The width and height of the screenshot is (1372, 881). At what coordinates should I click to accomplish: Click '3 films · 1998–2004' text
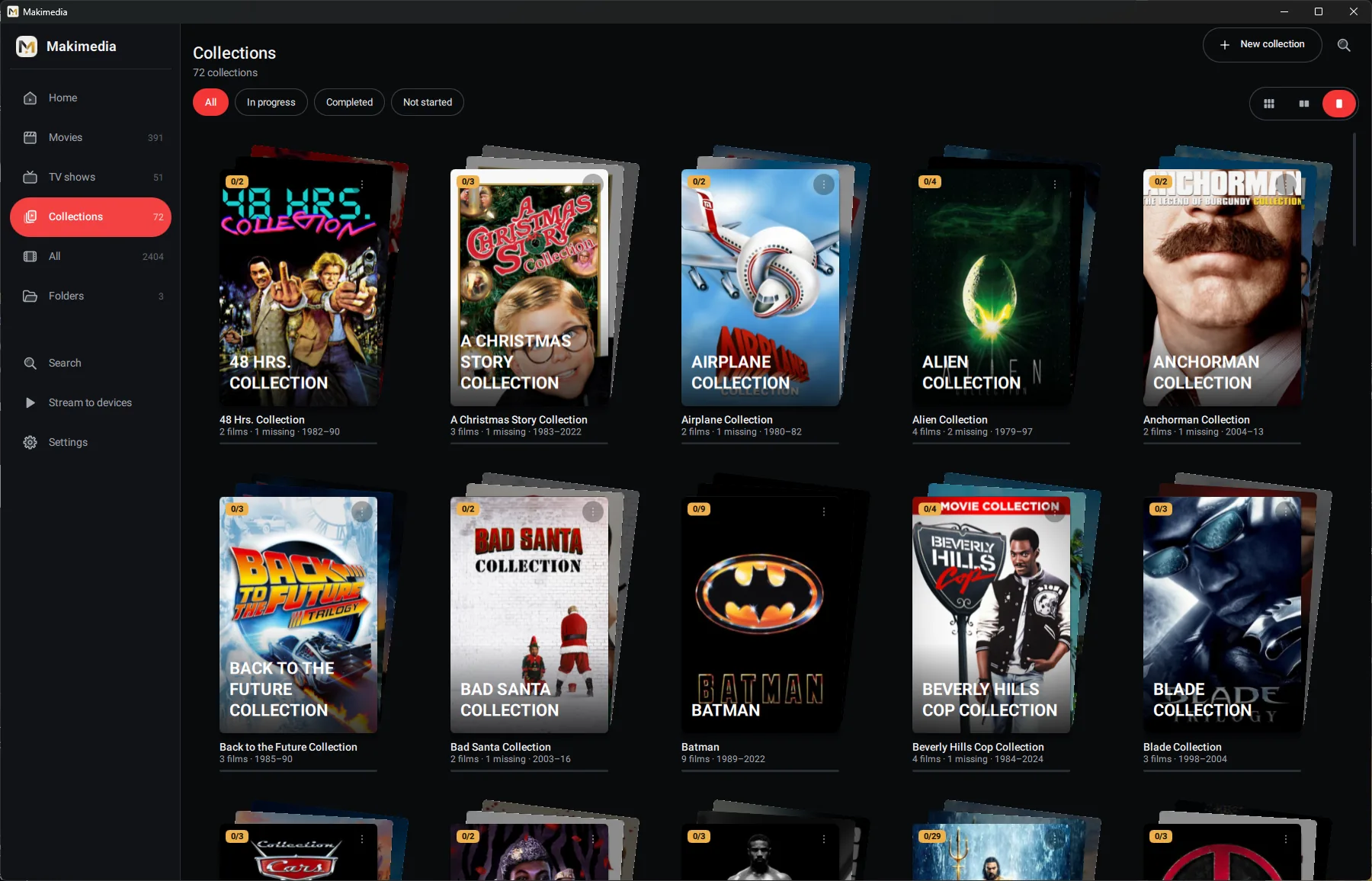point(1185,759)
